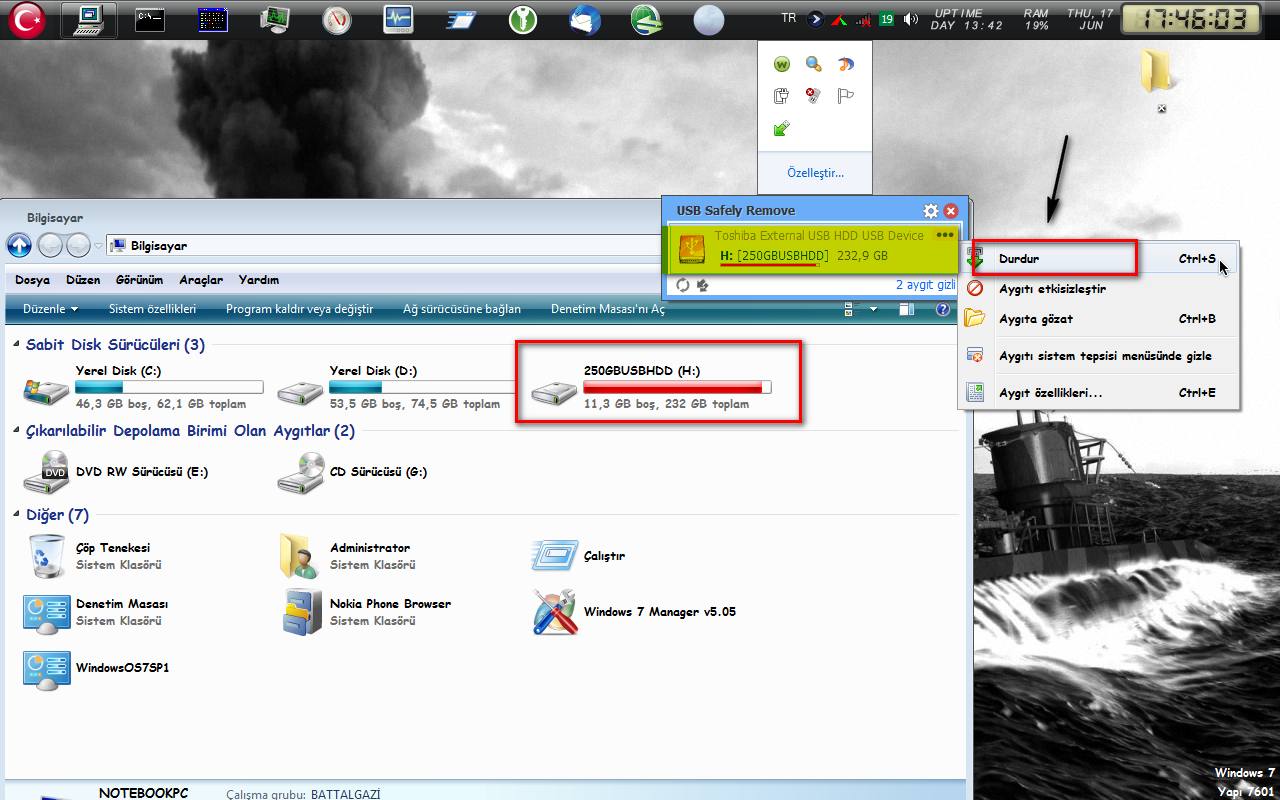Screen dimensions: 1280x800
Task: Open the green 19 tray icon
Action: (x=887, y=19)
